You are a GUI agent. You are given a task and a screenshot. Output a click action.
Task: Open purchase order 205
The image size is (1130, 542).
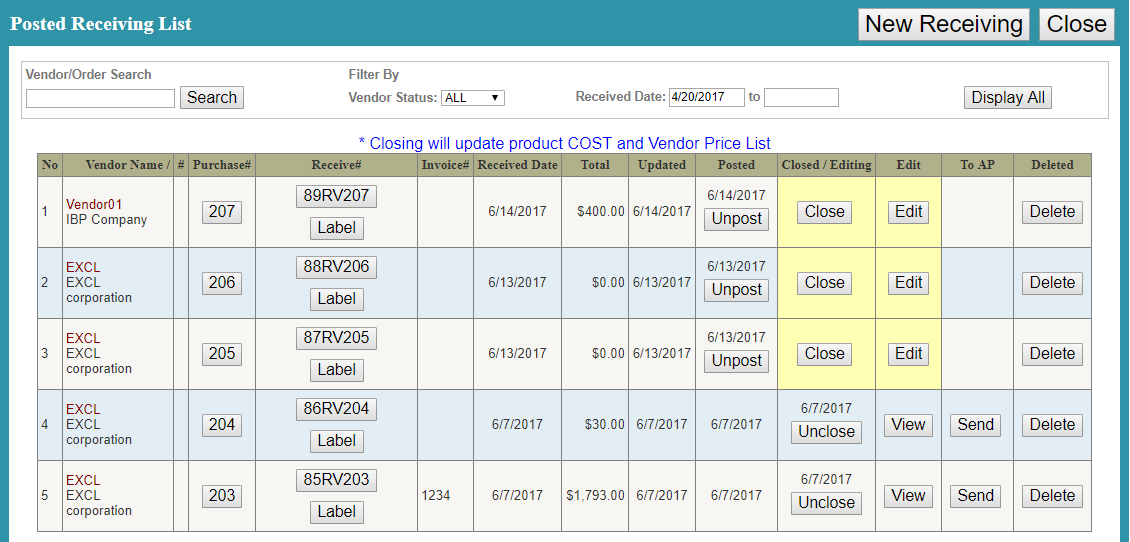click(222, 354)
